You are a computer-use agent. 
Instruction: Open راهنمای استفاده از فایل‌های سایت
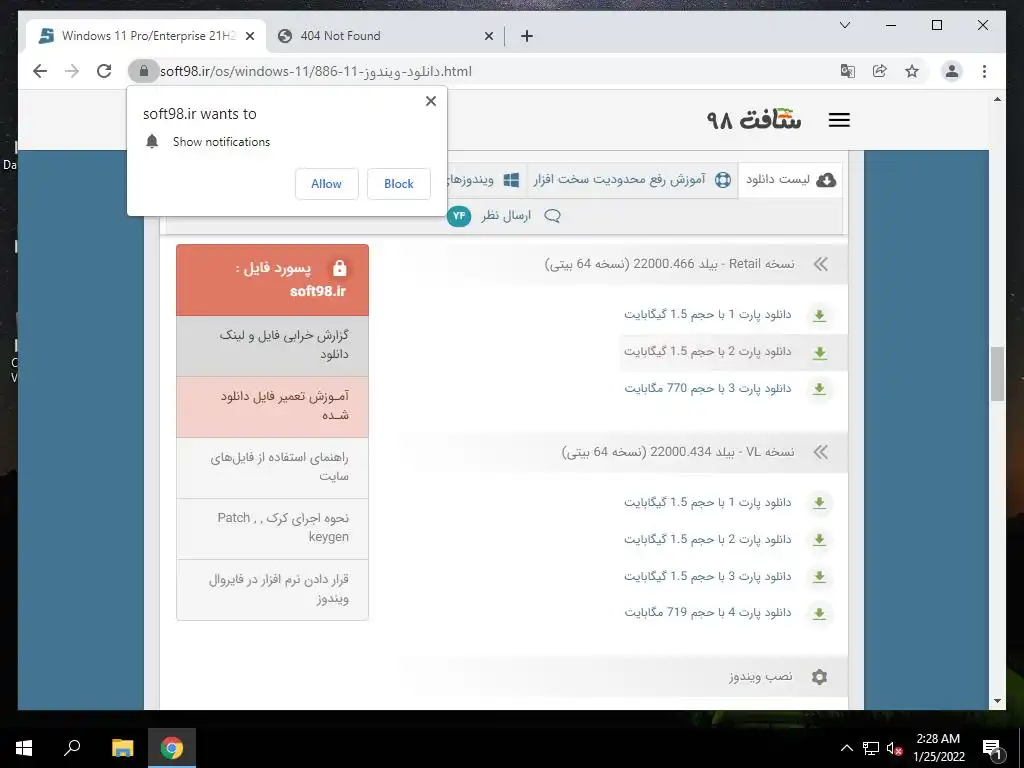[x=272, y=468]
